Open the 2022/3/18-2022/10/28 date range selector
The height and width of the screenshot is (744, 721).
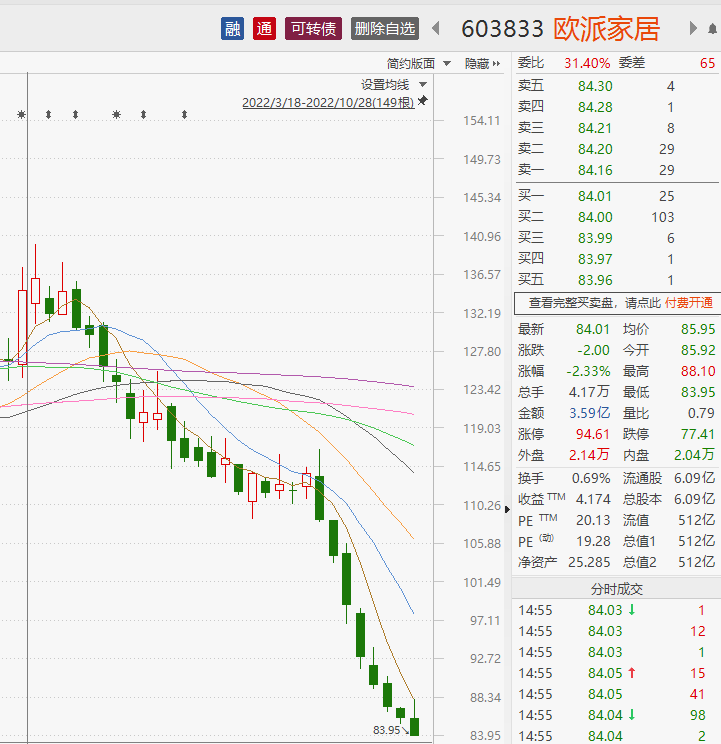[x=327, y=102]
